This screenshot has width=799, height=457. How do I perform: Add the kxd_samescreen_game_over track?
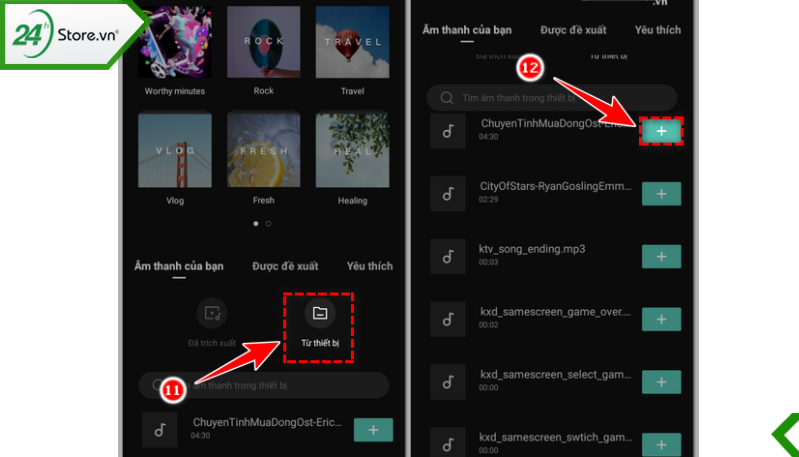661,319
